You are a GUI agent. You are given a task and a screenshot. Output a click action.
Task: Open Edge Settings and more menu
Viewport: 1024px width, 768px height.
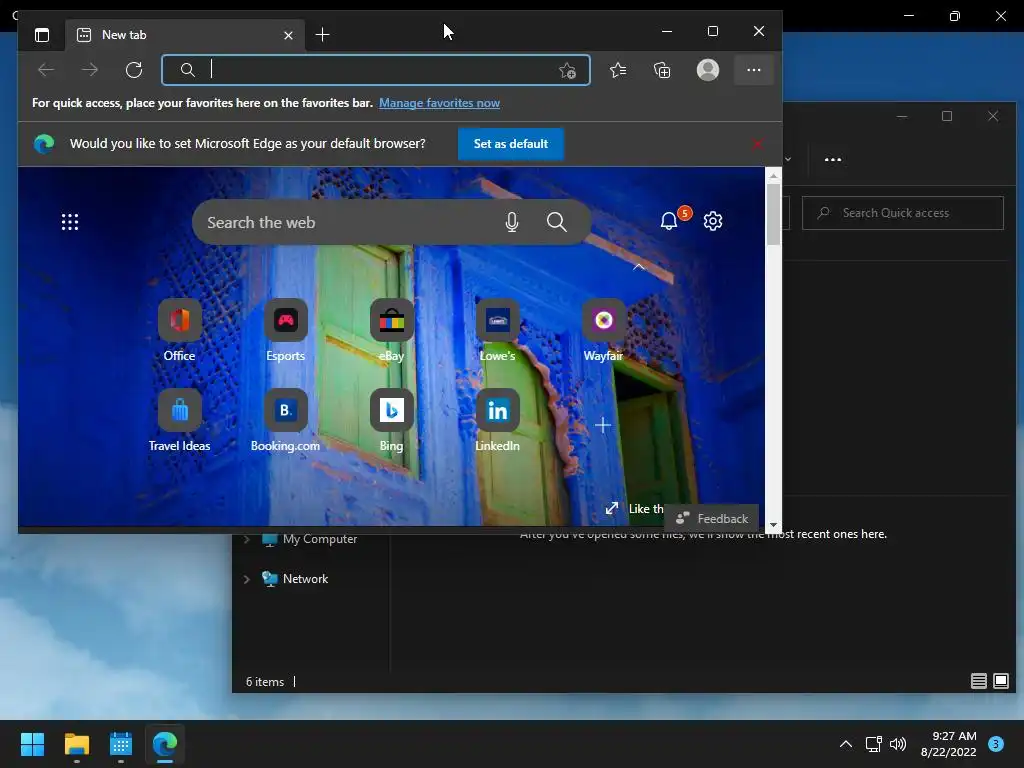click(x=754, y=70)
